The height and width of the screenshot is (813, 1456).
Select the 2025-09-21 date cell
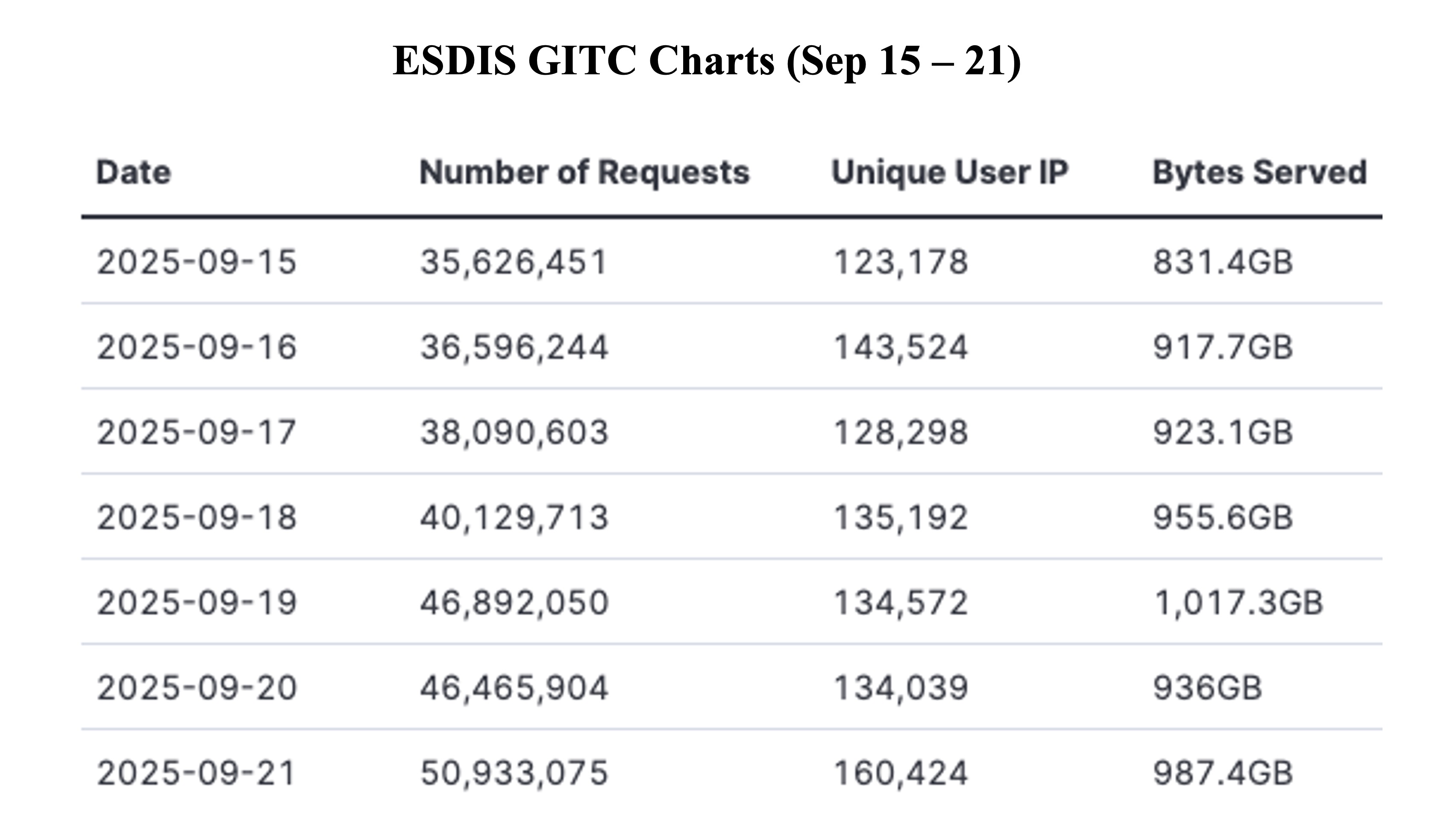[x=196, y=773]
